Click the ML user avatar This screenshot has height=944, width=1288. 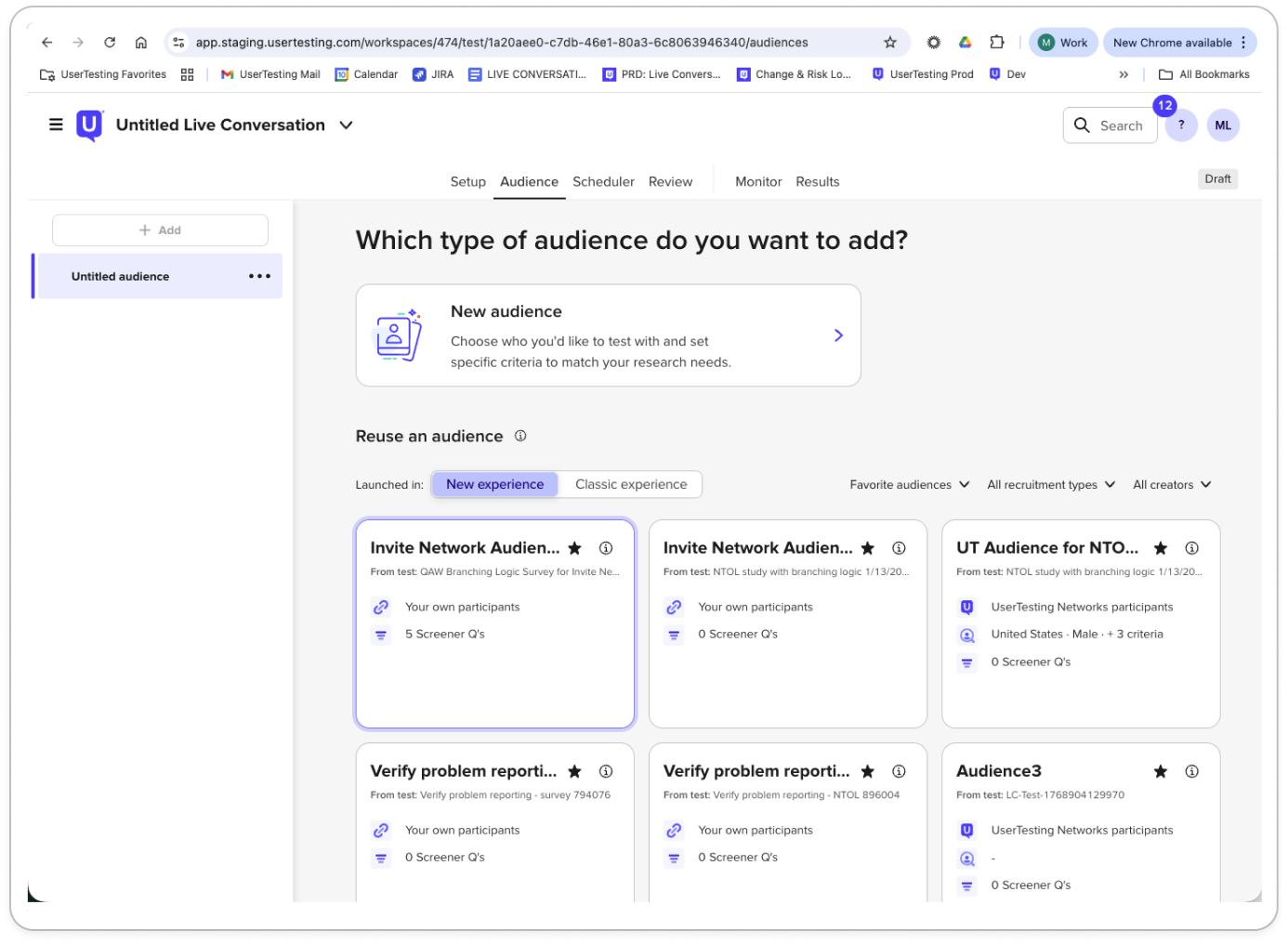point(1223,125)
